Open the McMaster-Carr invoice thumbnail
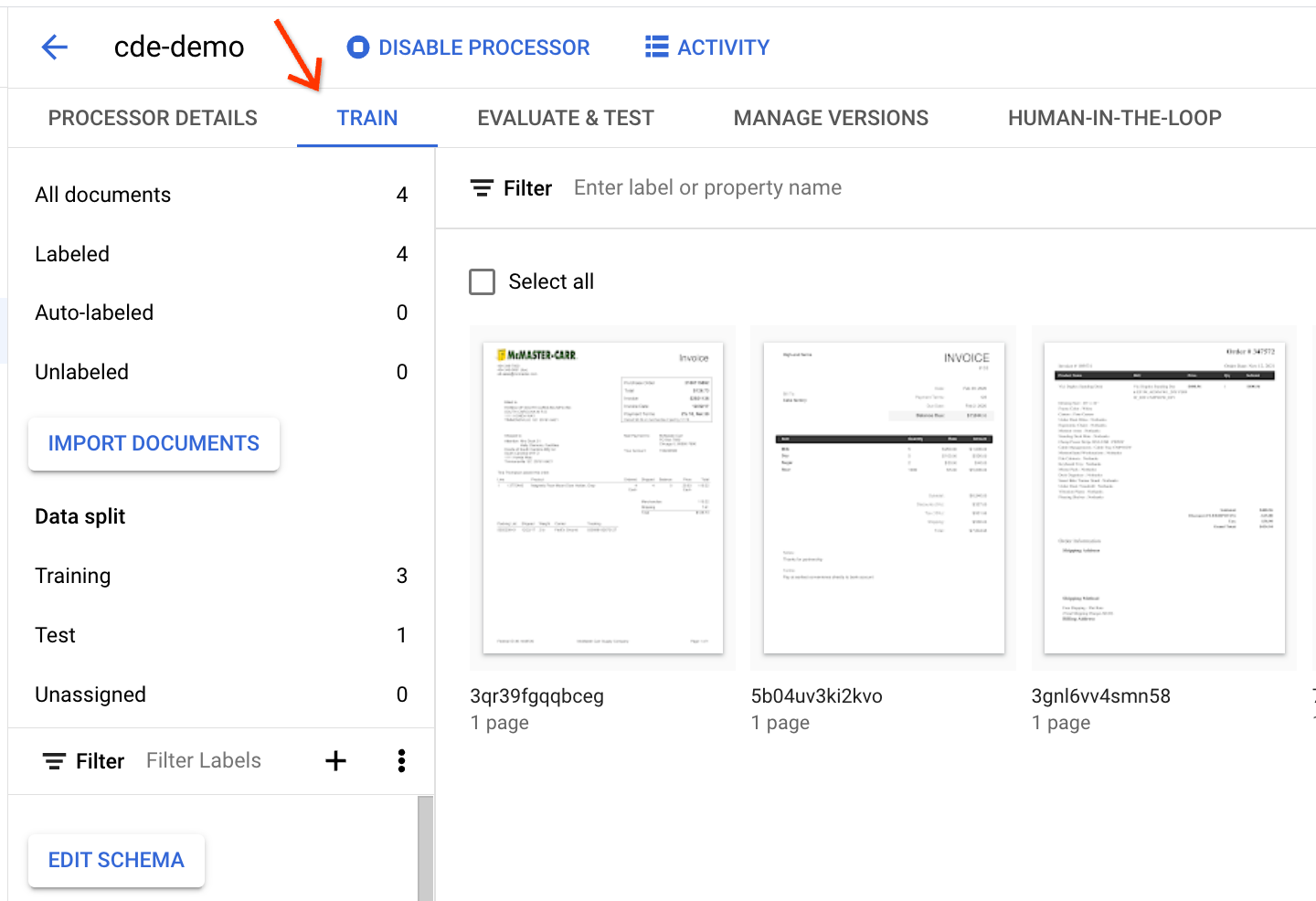 point(602,498)
